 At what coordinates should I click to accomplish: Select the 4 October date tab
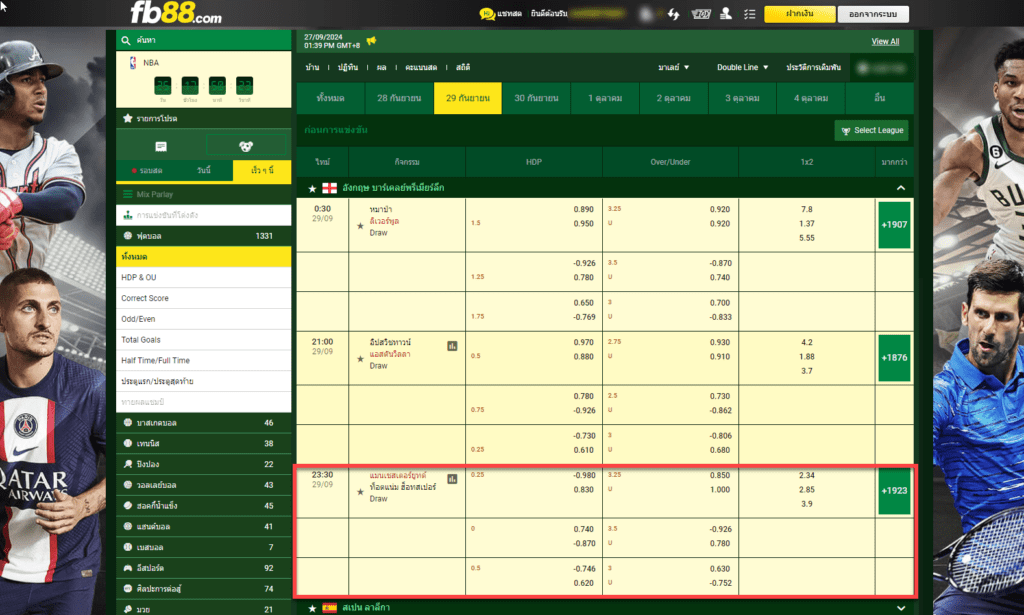(x=810, y=98)
